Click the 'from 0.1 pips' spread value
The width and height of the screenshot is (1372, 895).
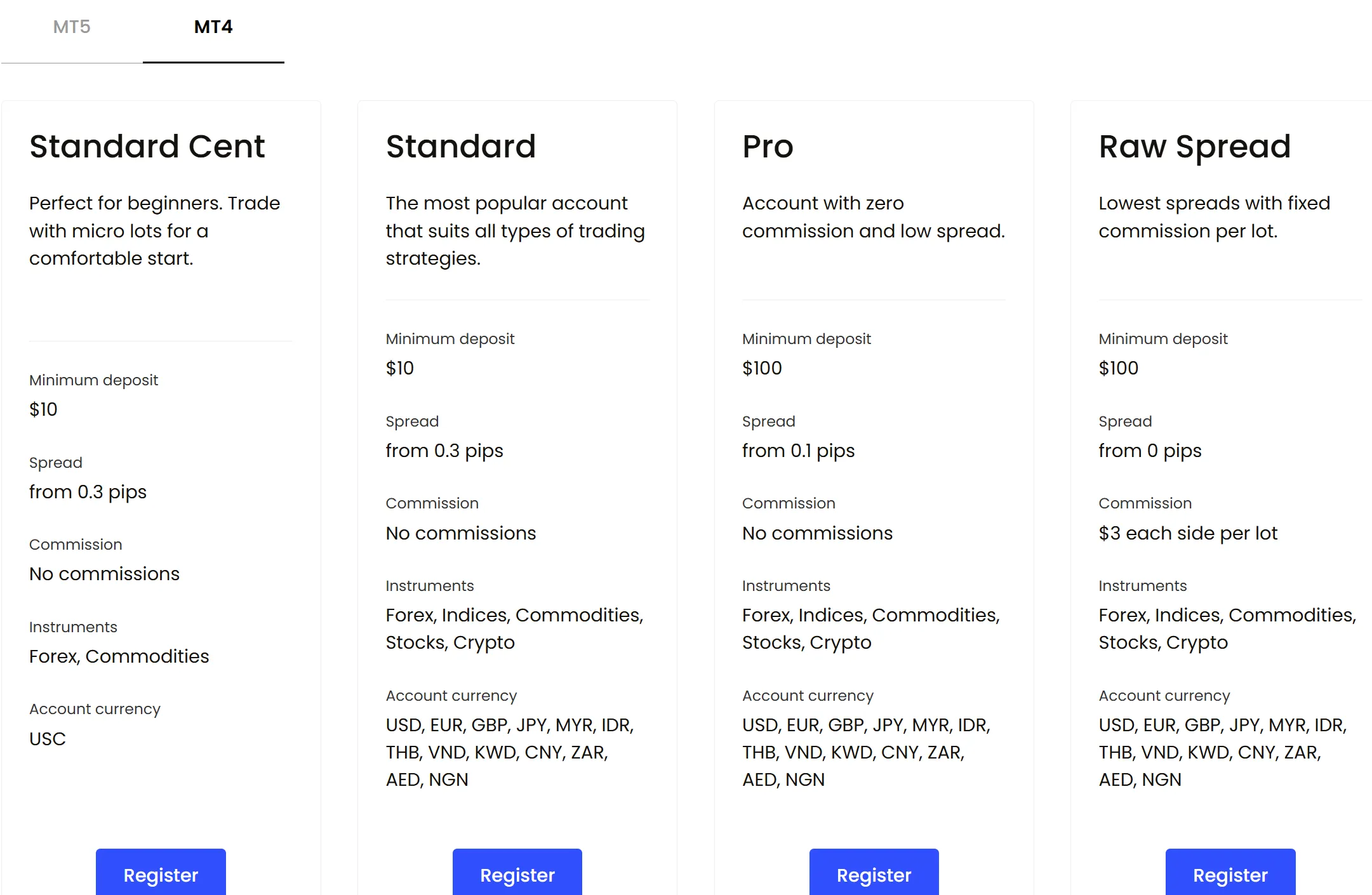coord(798,451)
